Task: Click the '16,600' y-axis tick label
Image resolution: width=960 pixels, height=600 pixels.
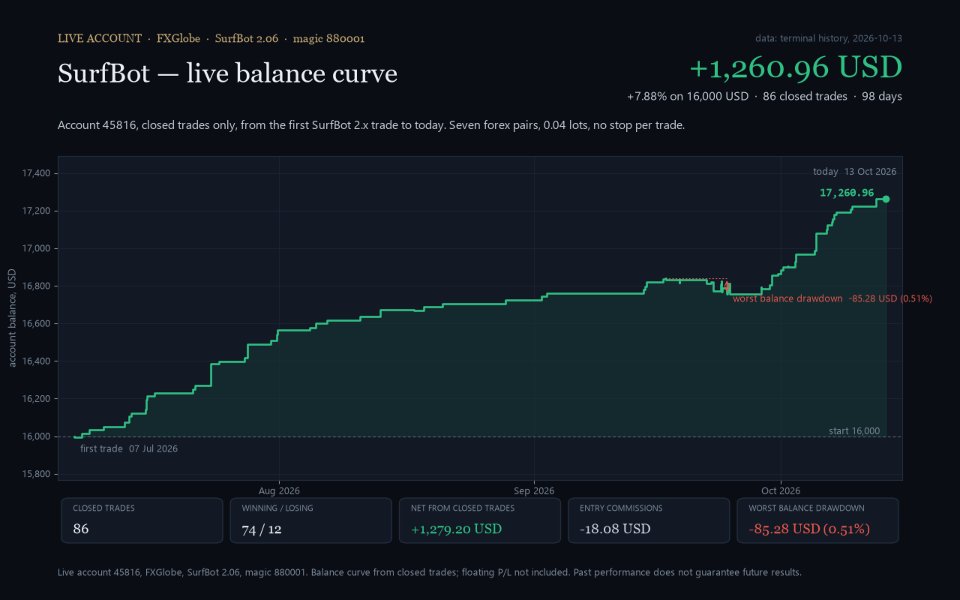Action: [x=36, y=324]
